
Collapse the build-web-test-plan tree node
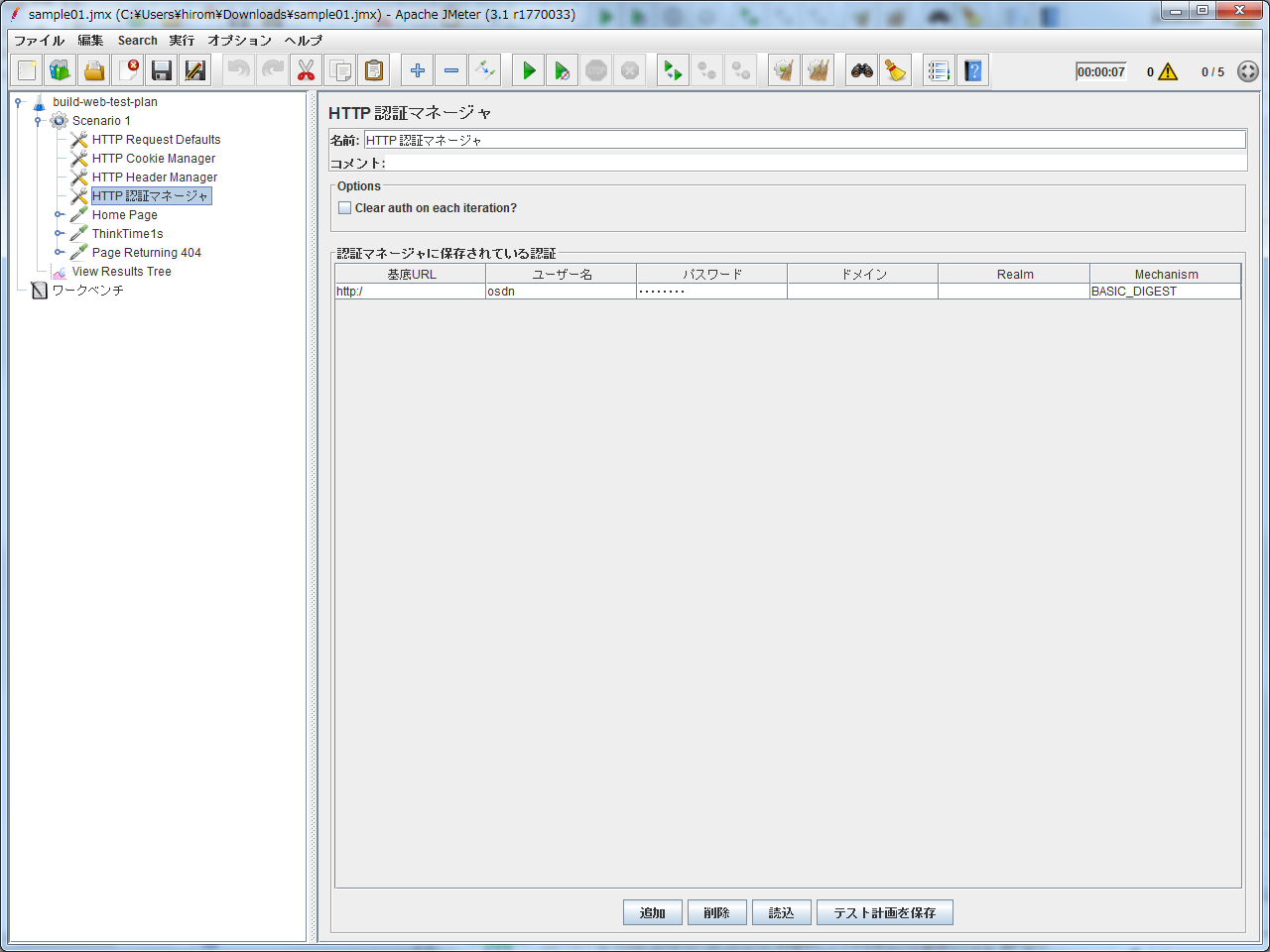[x=18, y=102]
